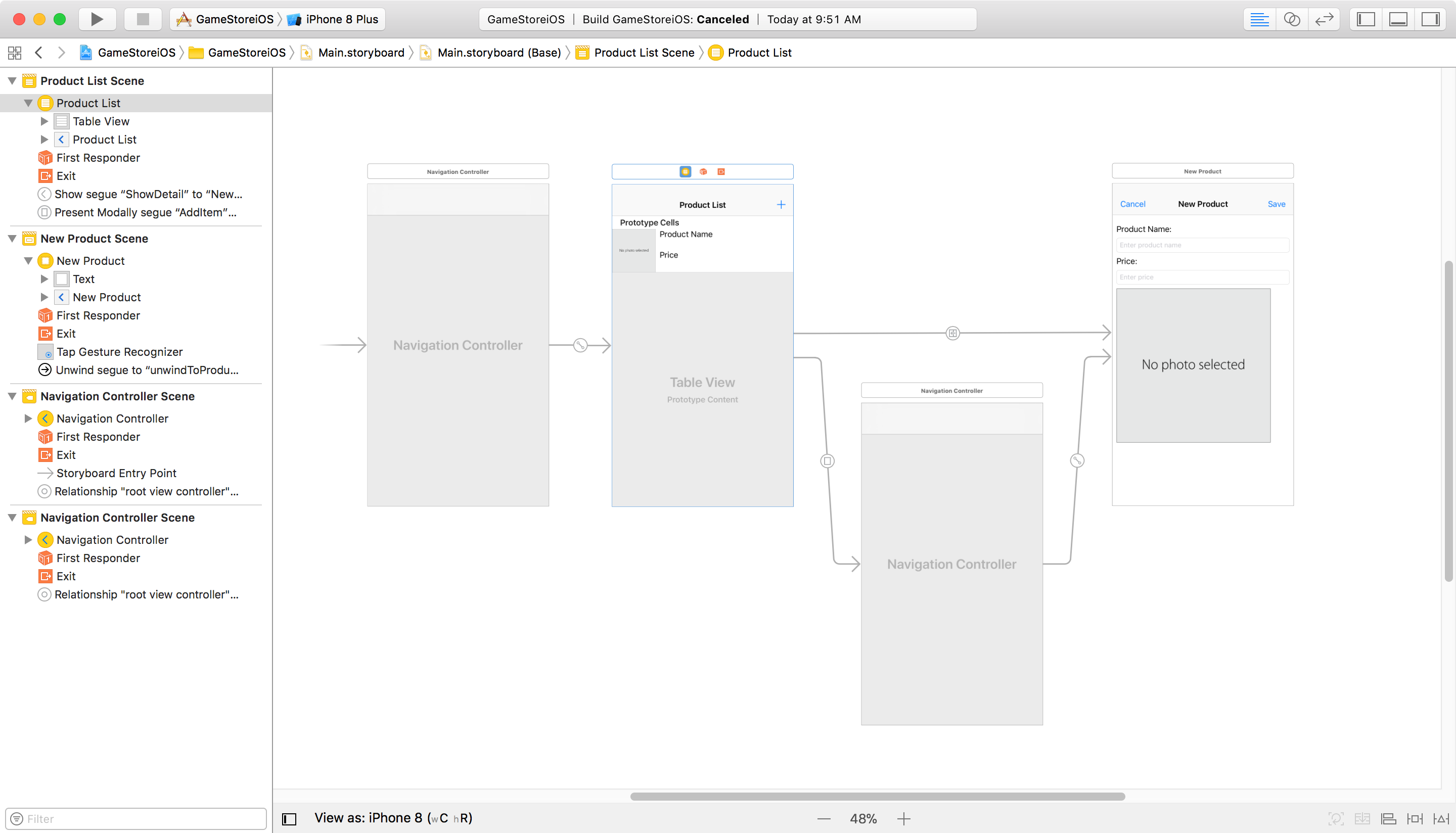Select the show segue node to New Product

click(952, 333)
